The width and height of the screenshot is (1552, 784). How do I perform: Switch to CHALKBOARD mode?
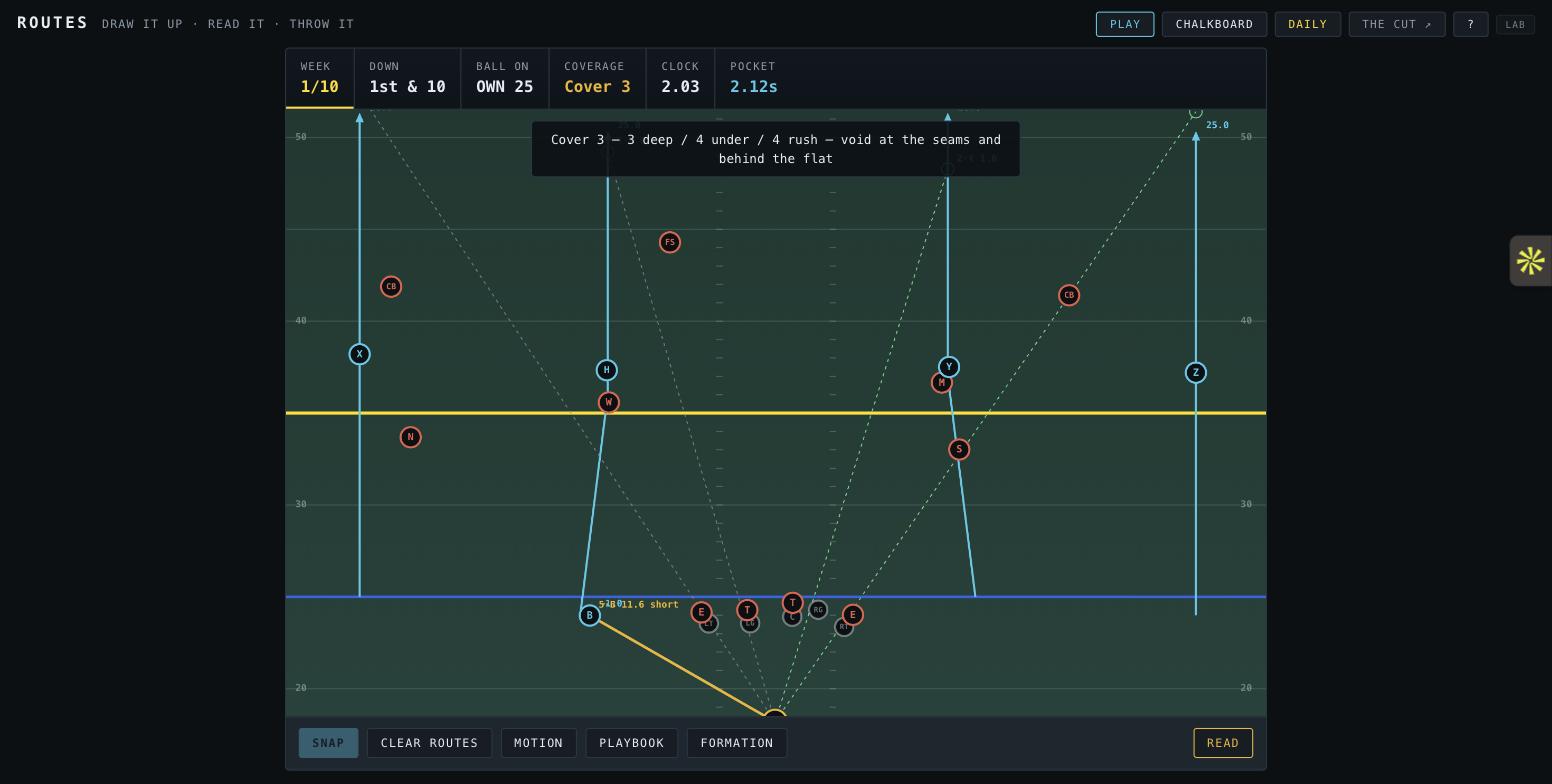[1214, 24]
